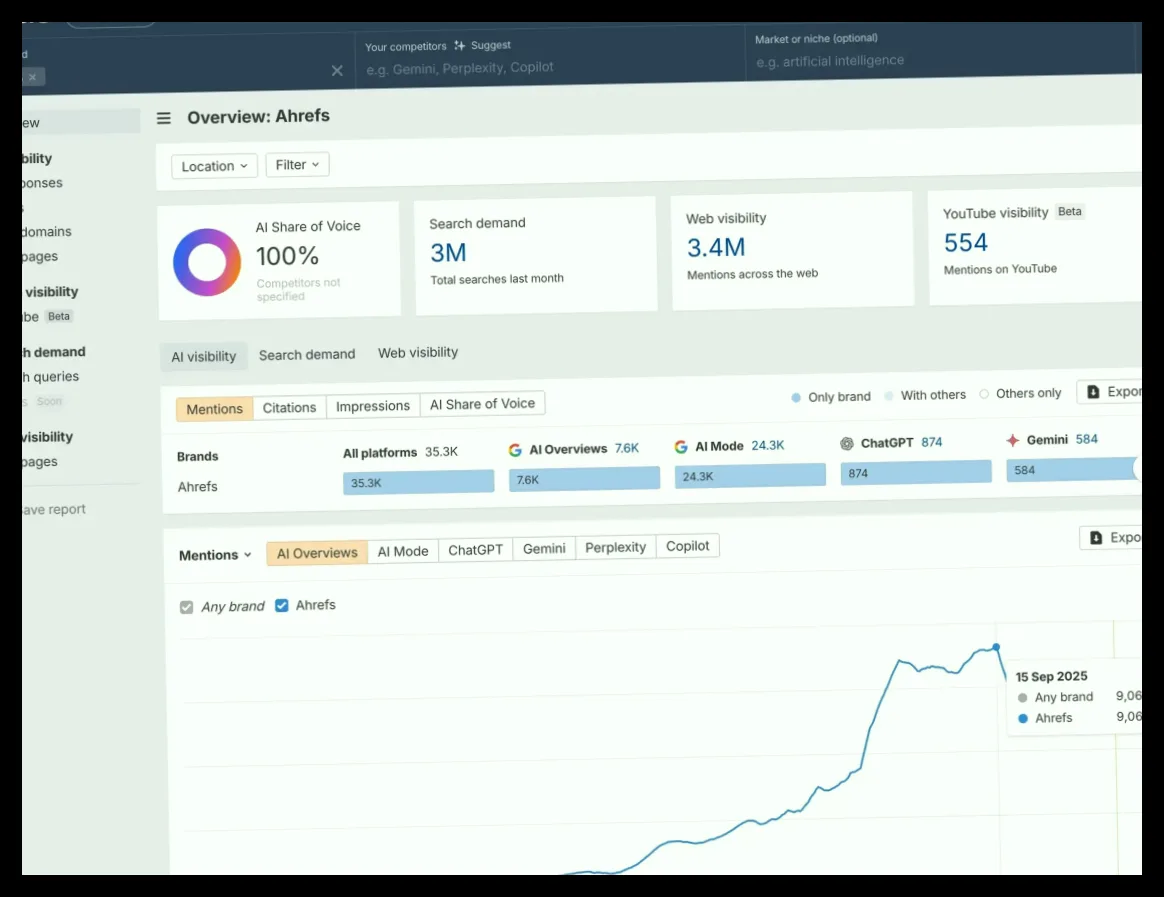This screenshot has height=897, width=1164.
Task: Show AI Mode data in the chart
Action: [x=403, y=552]
